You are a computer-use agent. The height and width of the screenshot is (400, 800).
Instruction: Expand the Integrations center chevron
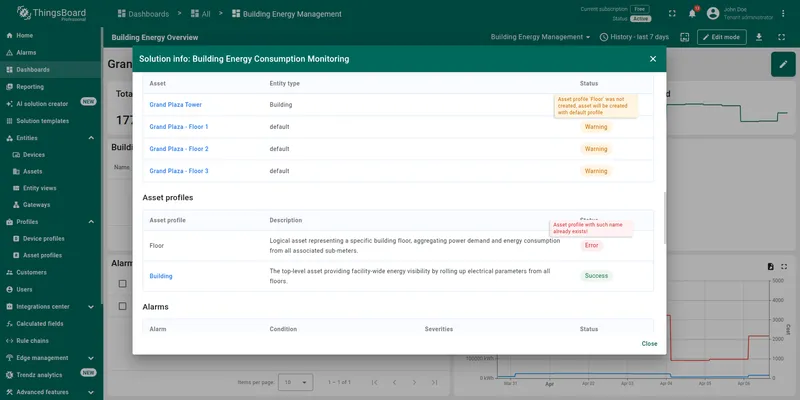point(91,307)
